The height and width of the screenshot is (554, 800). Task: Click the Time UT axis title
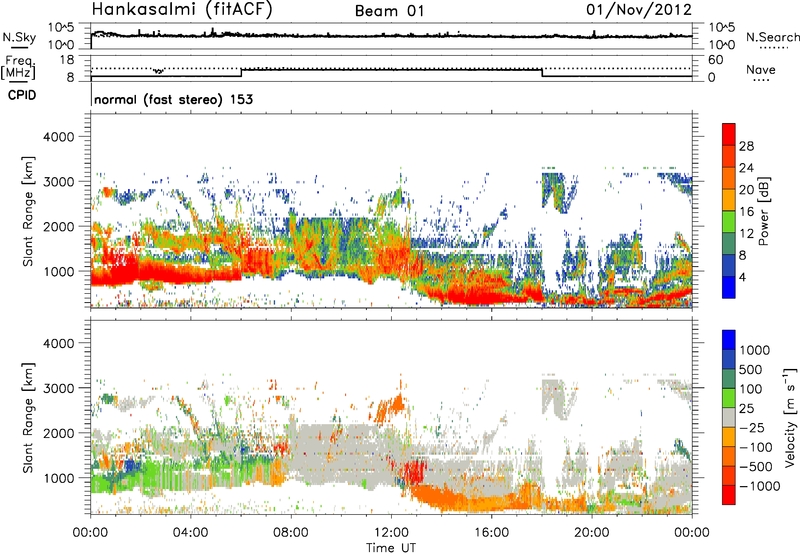[x=391, y=548]
